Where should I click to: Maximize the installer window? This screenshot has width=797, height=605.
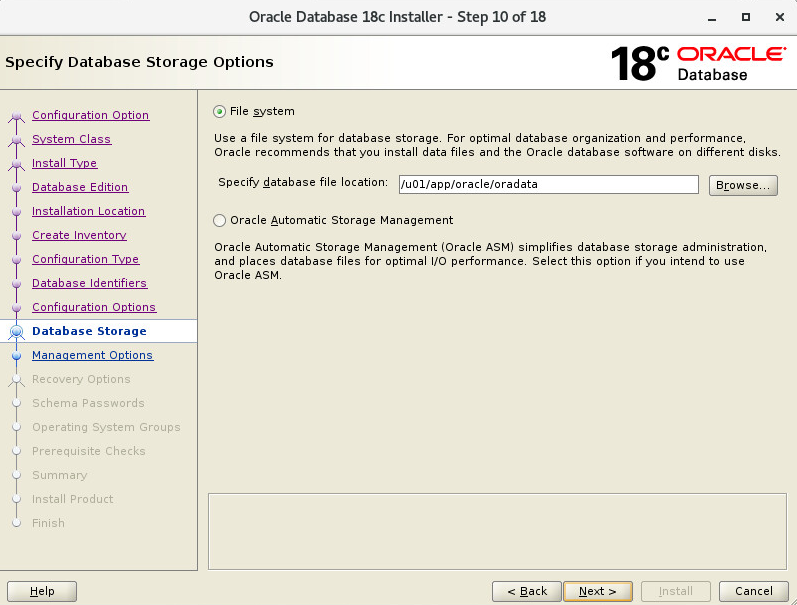(x=746, y=17)
